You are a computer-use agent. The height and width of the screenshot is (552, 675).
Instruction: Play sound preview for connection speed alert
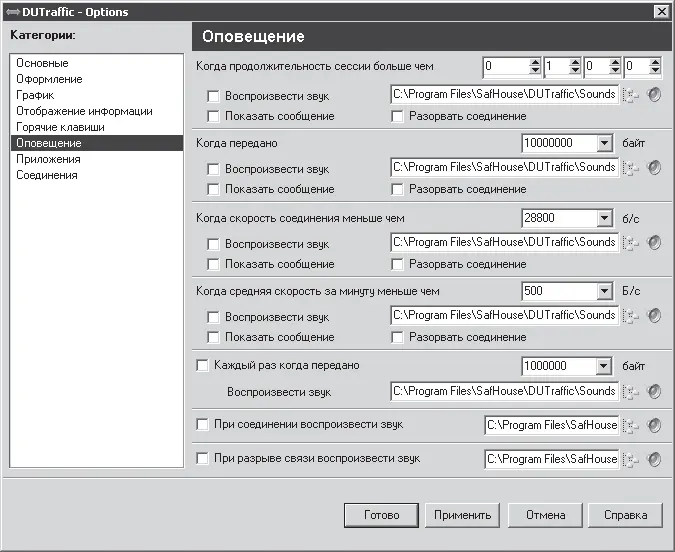point(653,242)
